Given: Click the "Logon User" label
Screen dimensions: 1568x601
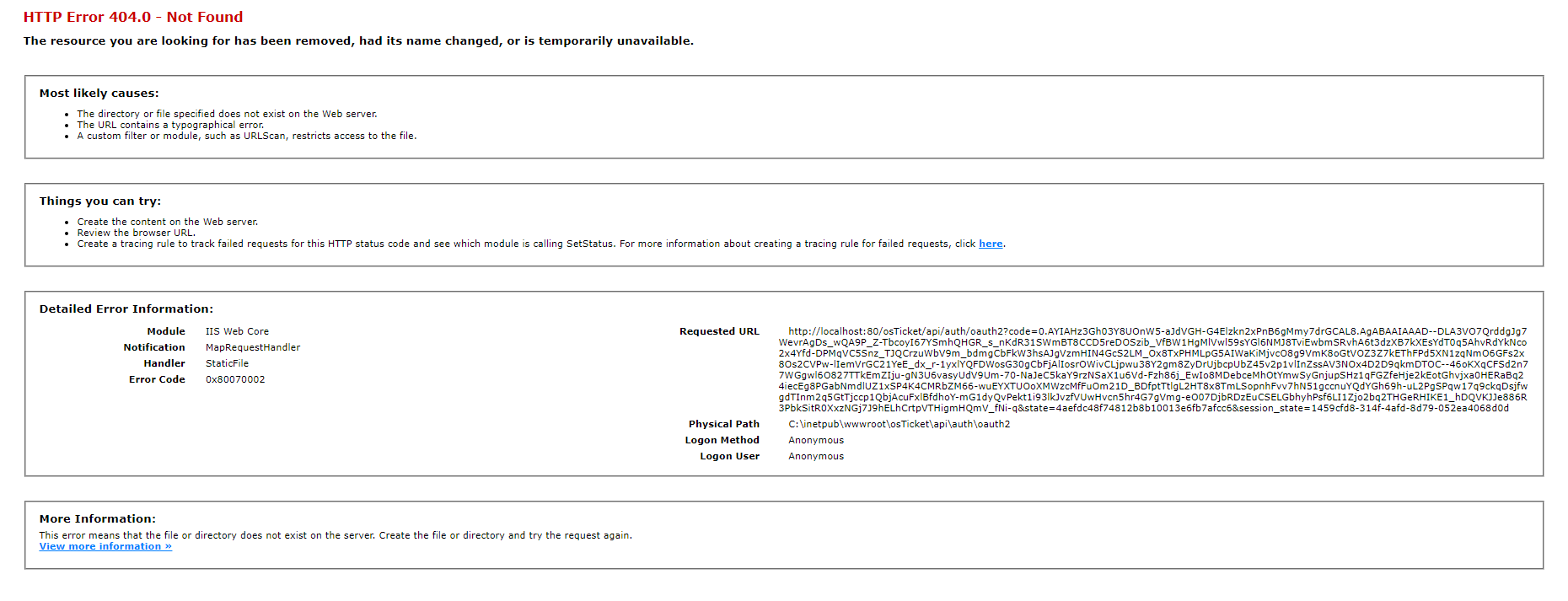Looking at the screenshot, I should [x=729, y=457].
